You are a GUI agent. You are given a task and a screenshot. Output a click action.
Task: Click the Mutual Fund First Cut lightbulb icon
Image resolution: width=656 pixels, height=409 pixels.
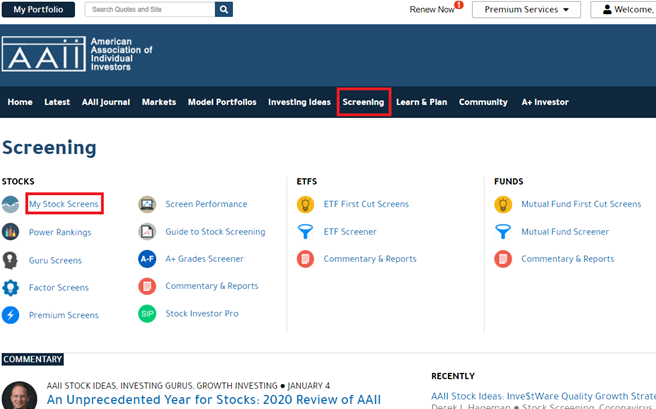tap(503, 204)
